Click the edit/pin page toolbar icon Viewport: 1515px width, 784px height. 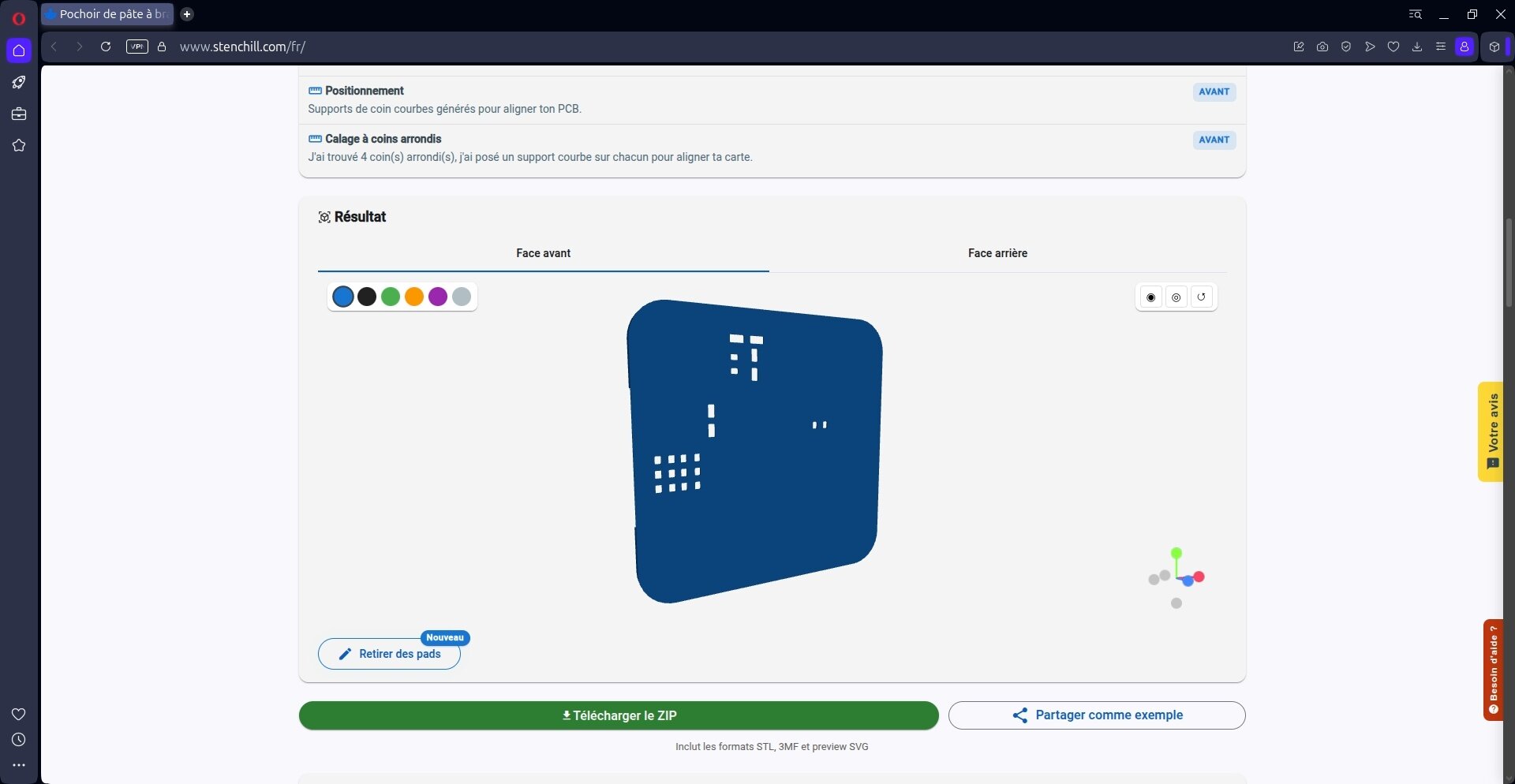click(1299, 47)
